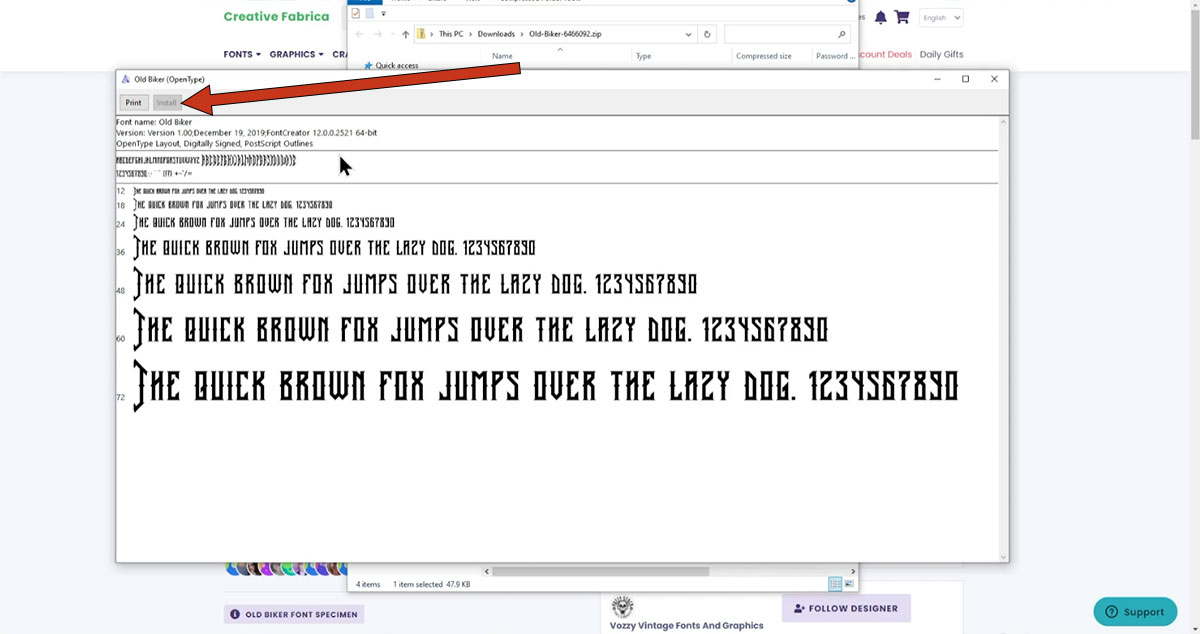Click the Old Biker Font Specimen link
The image size is (1200, 634).
point(293,613)
